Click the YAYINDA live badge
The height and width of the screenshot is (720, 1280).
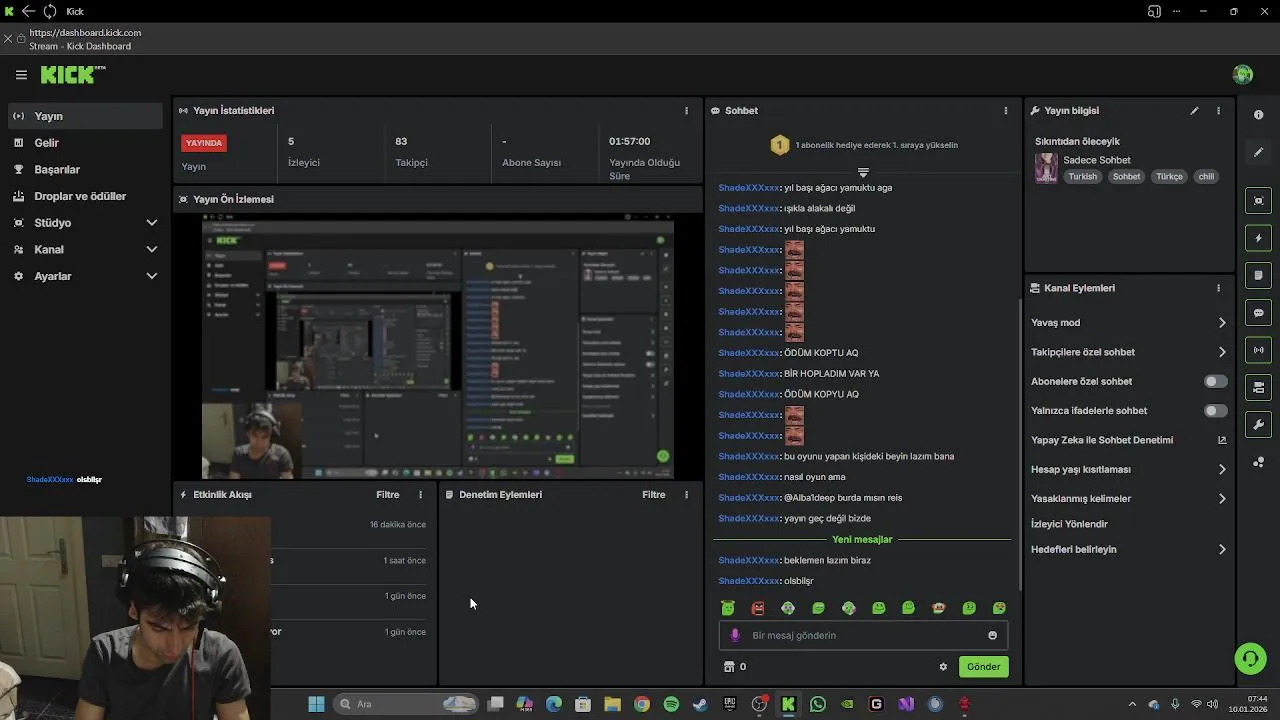pyautogui.click(x=204, y=143)
